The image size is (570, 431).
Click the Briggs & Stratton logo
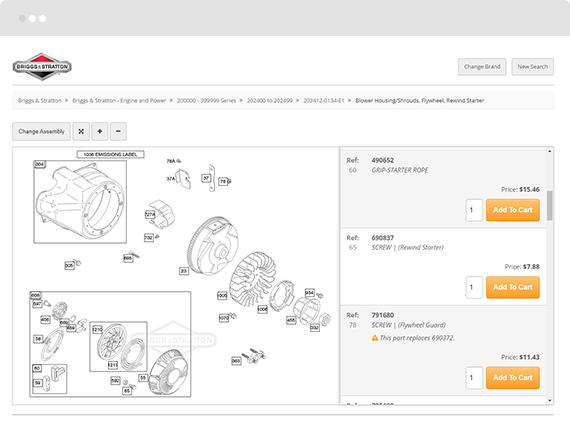click(42, 67)
